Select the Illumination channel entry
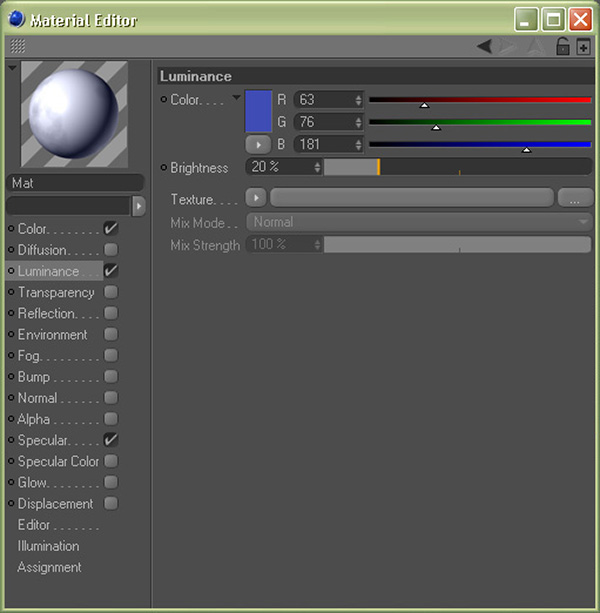Screen dimensions: 600x613 coord(48,546)
